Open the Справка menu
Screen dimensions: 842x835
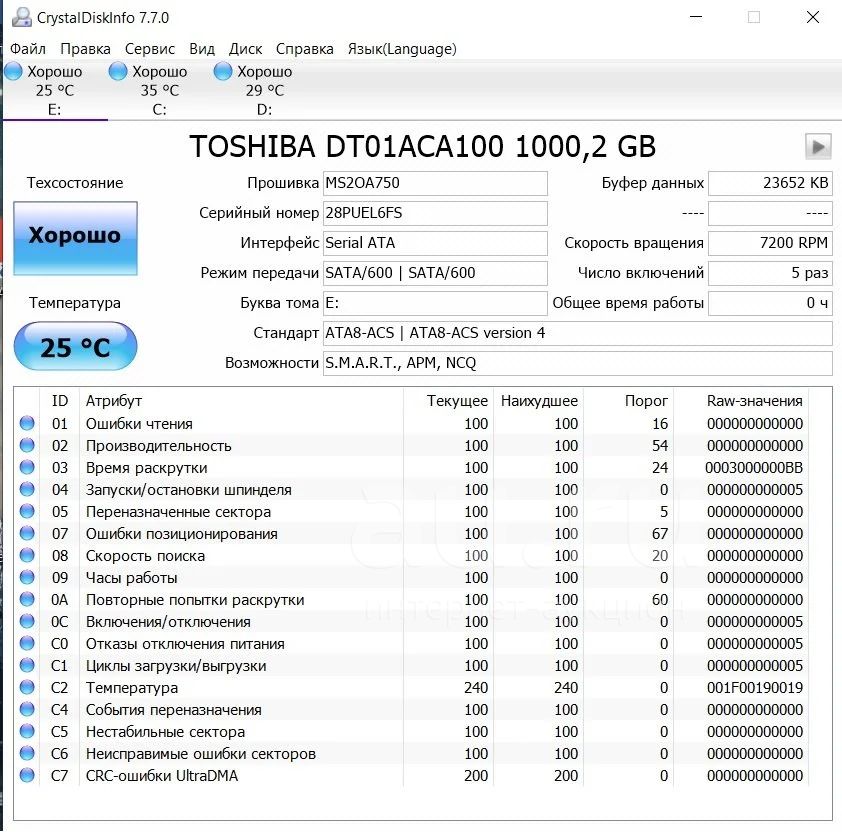coord(304,49)
